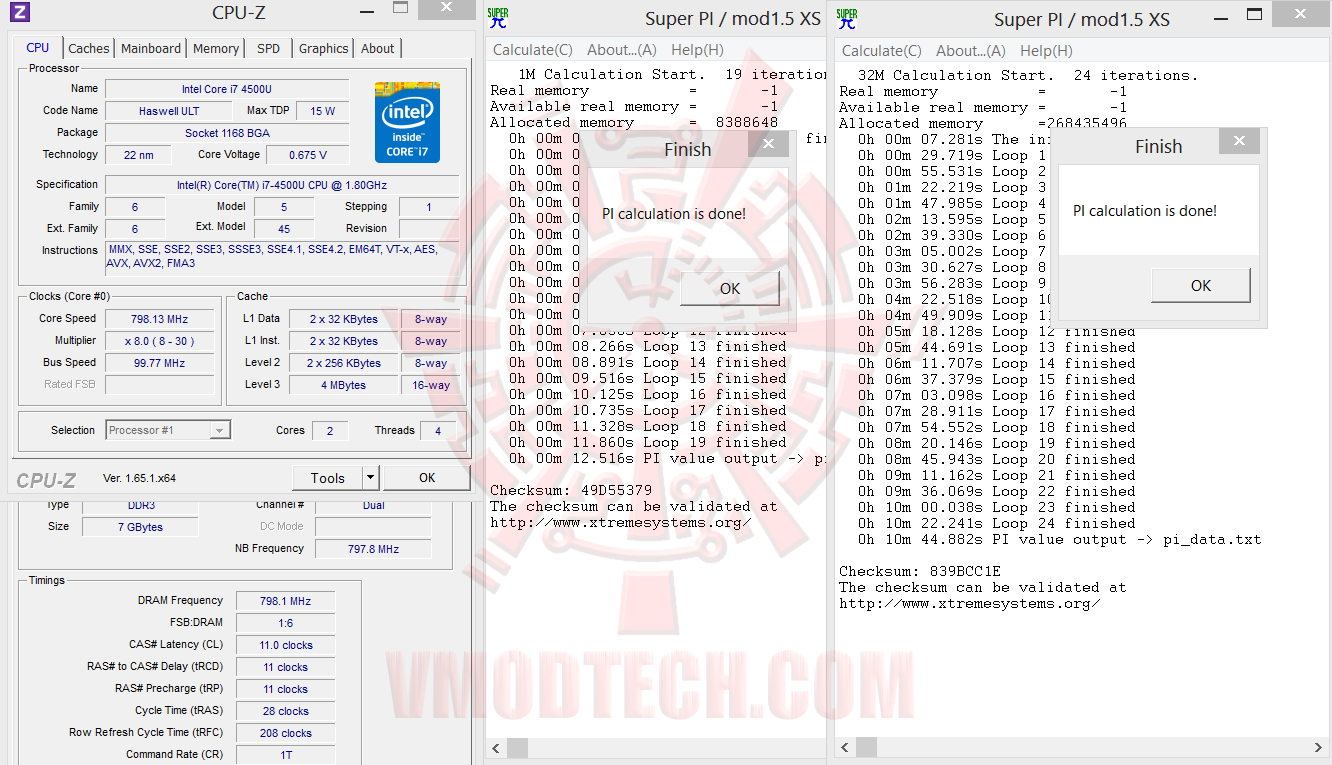Viewport: 1332px width, 765px height.
Task: Click the Bus Speed value '99.77 MHz'
Action: click(x=159, y=363)
